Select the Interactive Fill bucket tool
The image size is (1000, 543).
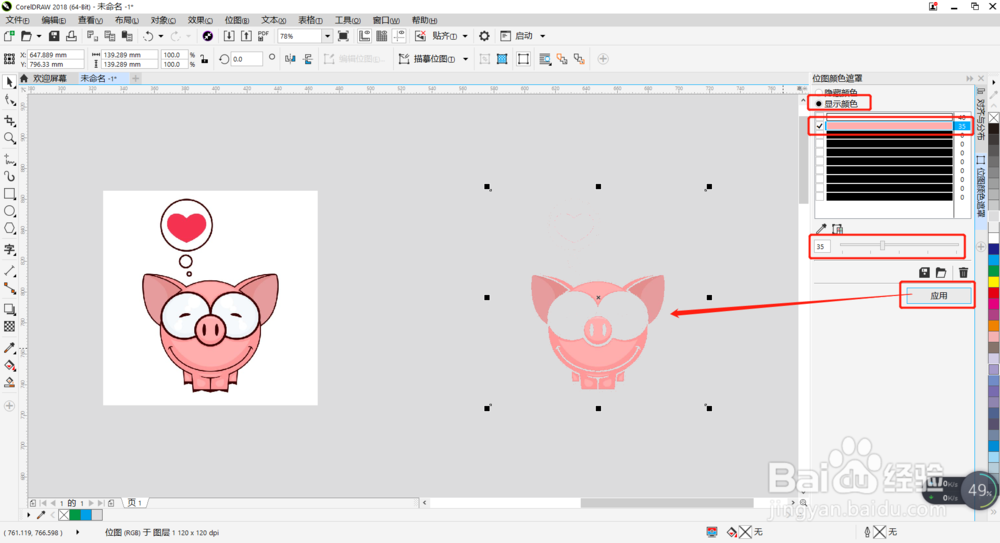pos(10,366)
